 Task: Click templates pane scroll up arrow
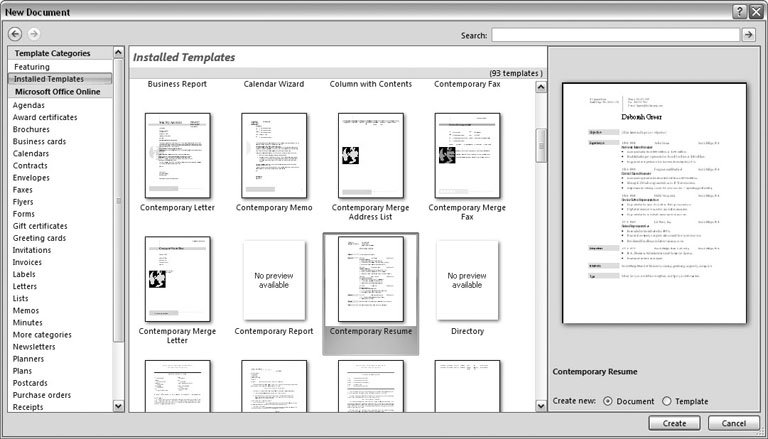pyautogui.click(x=541, y=88)
